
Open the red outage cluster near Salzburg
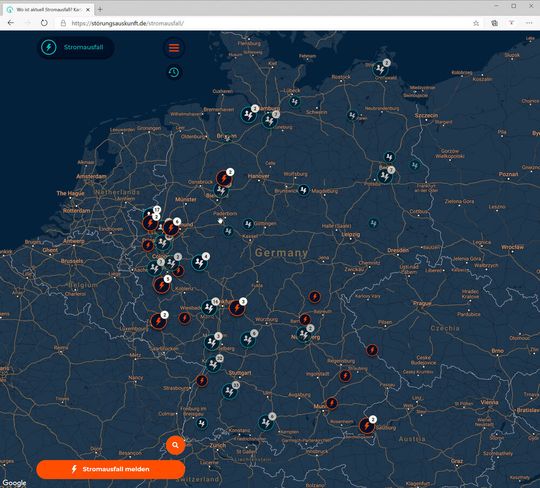pyautogui.click(x=367, y=426)
